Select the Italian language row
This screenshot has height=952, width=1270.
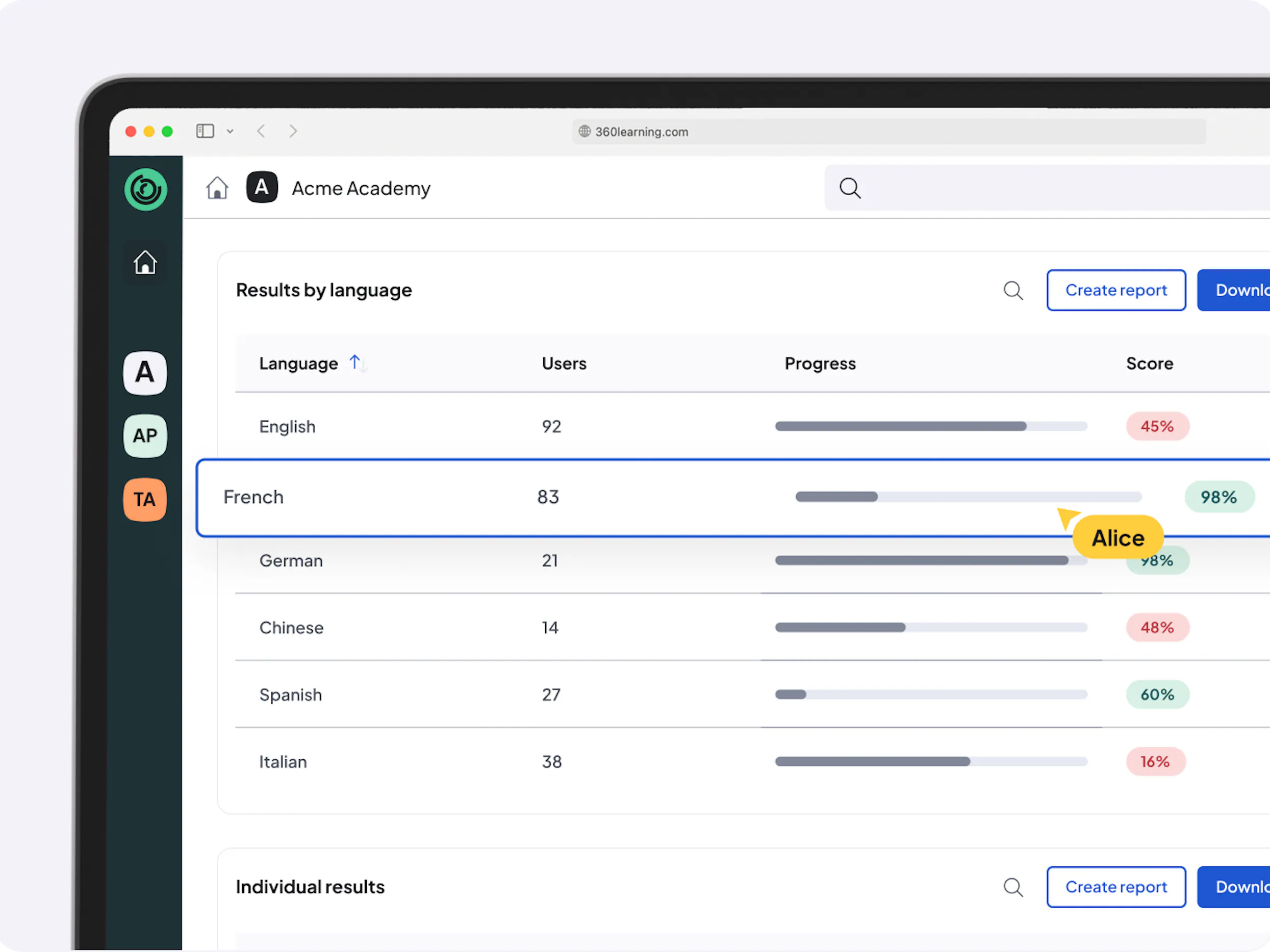pyautogui.click(x=753, y=761)
